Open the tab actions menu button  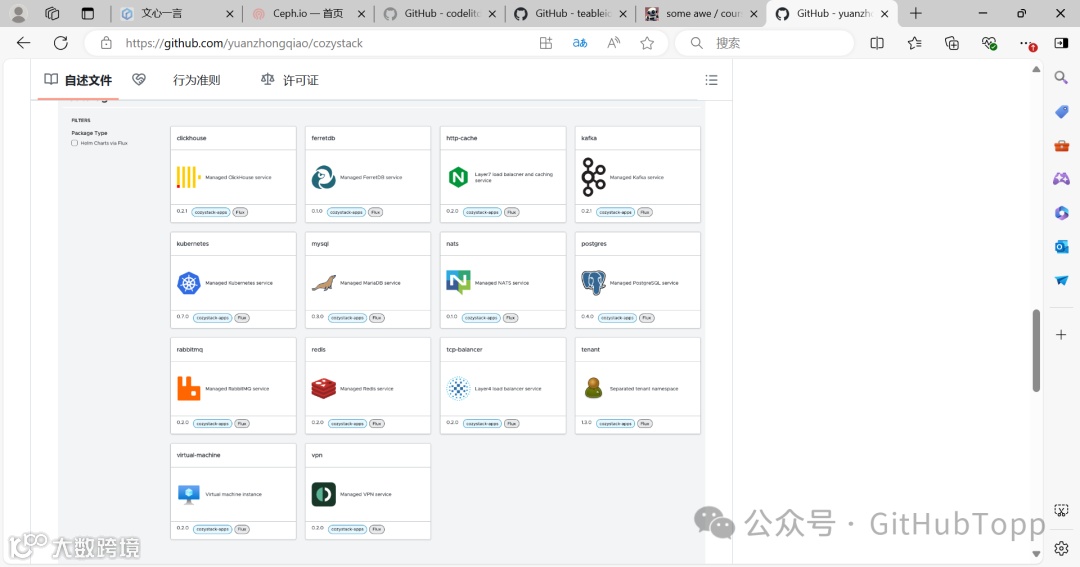[87, 14]
